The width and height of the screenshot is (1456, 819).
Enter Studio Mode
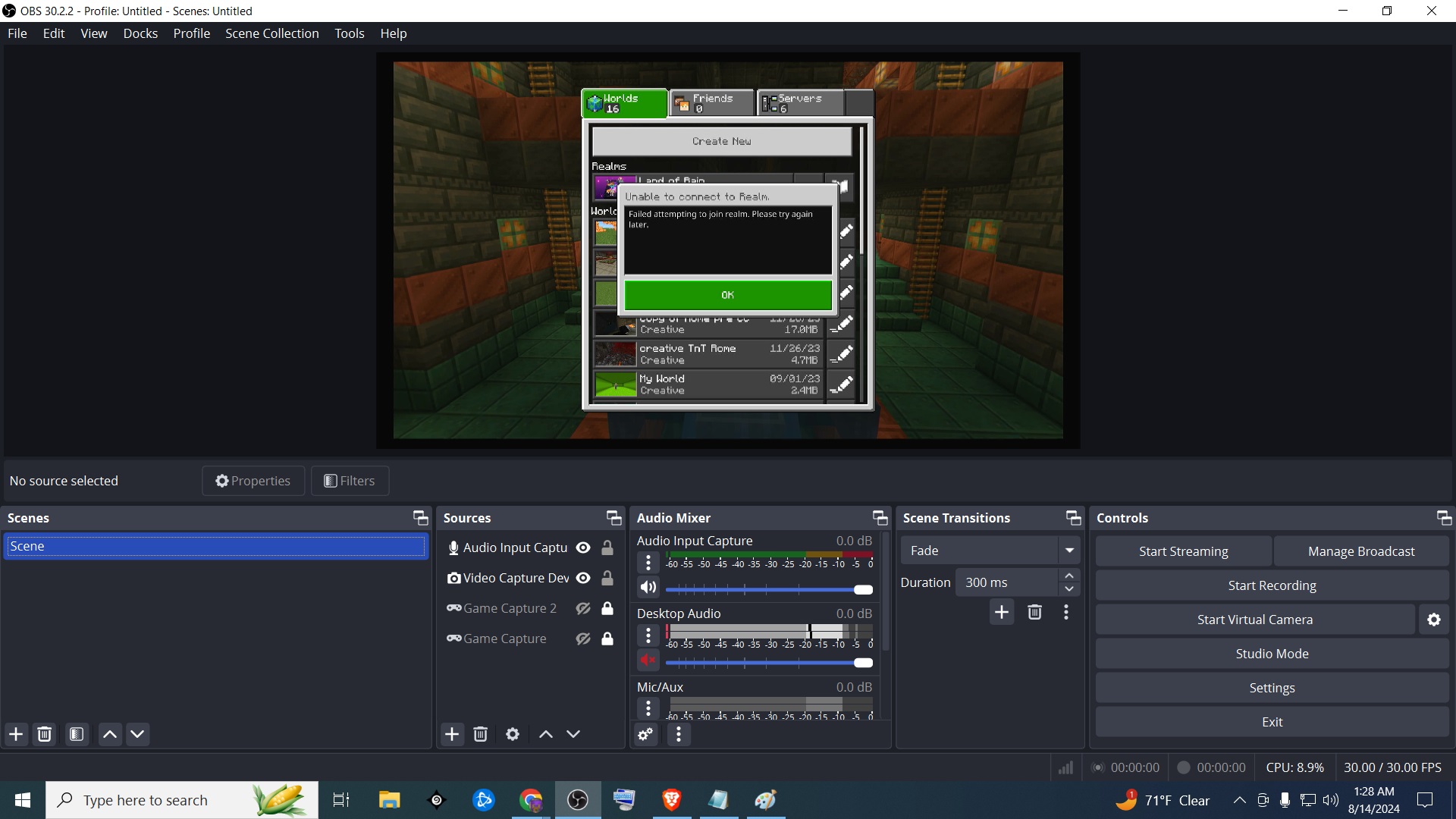coord(1272,654)
